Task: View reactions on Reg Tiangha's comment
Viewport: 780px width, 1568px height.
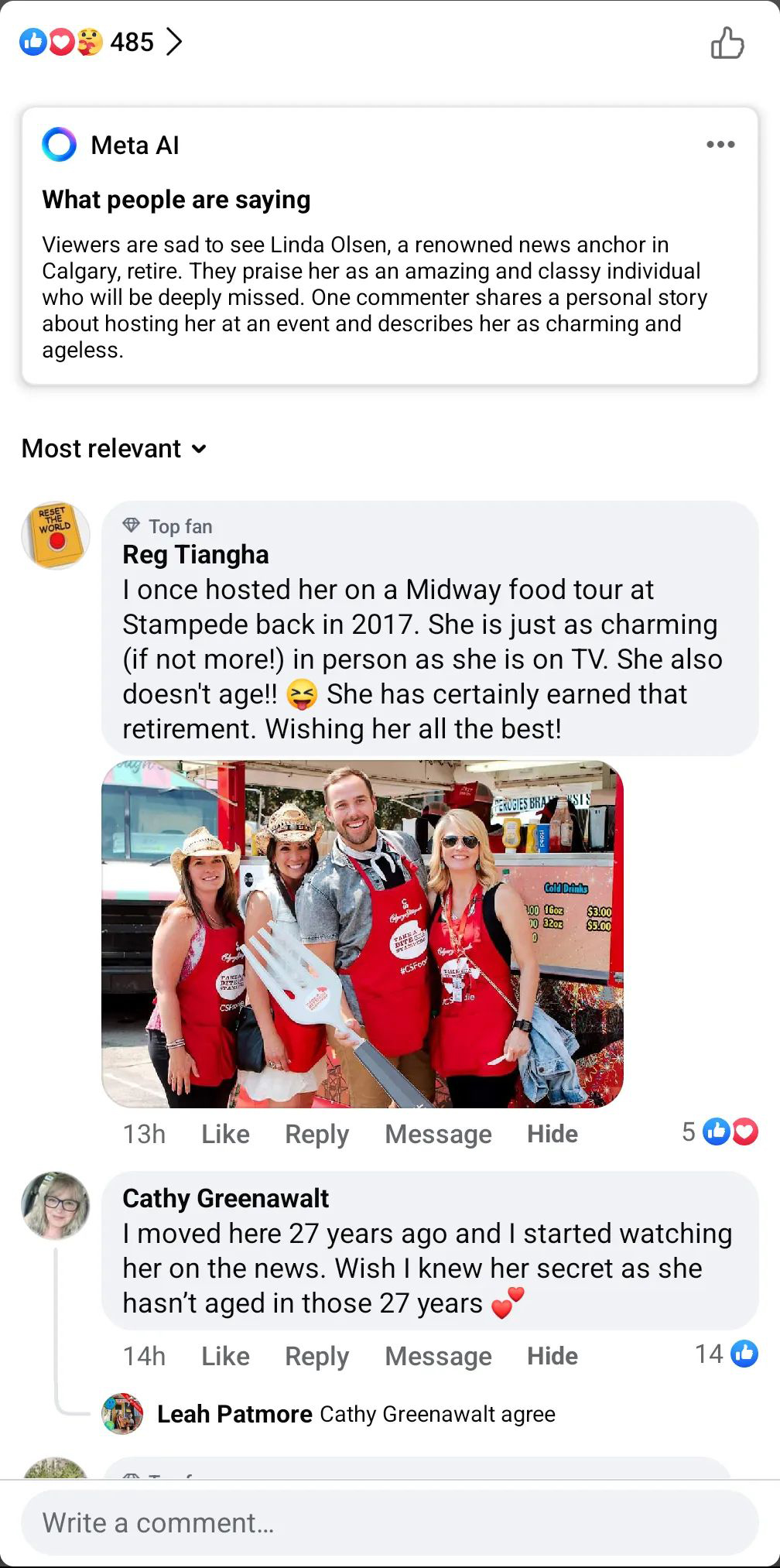Action: (720, 1132)
